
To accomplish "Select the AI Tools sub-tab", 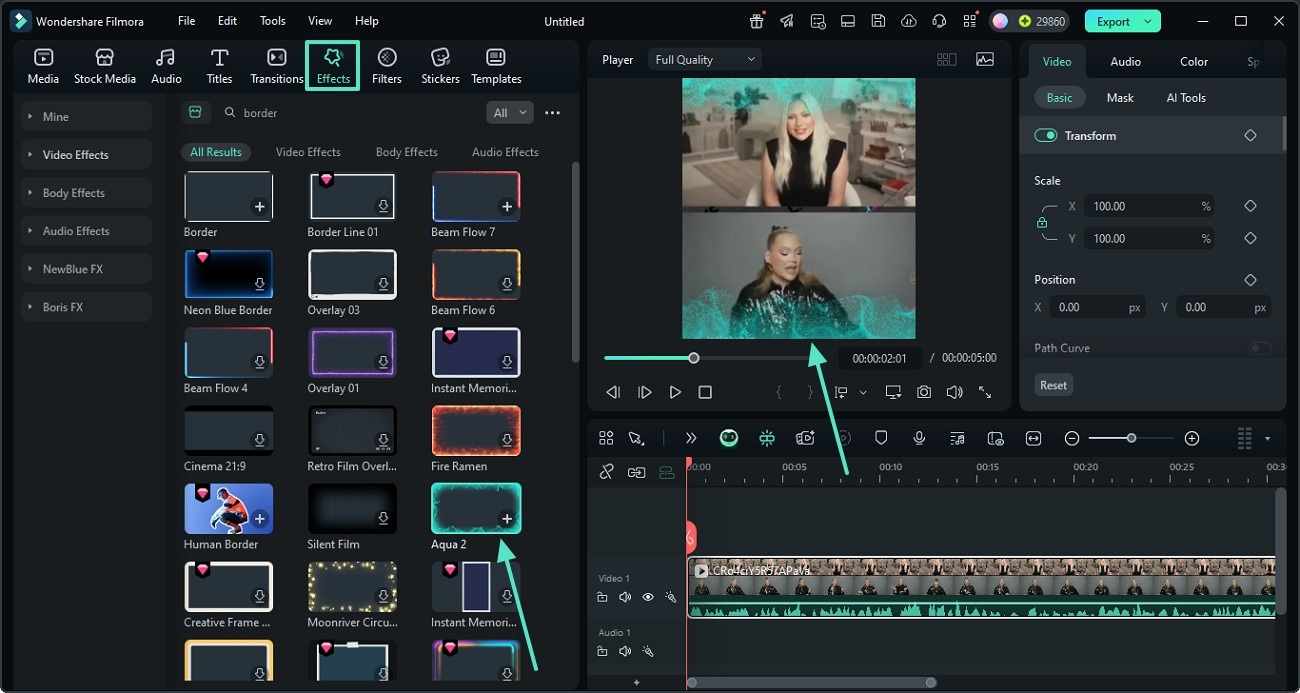I will pyautogui.click(x=1186, y=97).
